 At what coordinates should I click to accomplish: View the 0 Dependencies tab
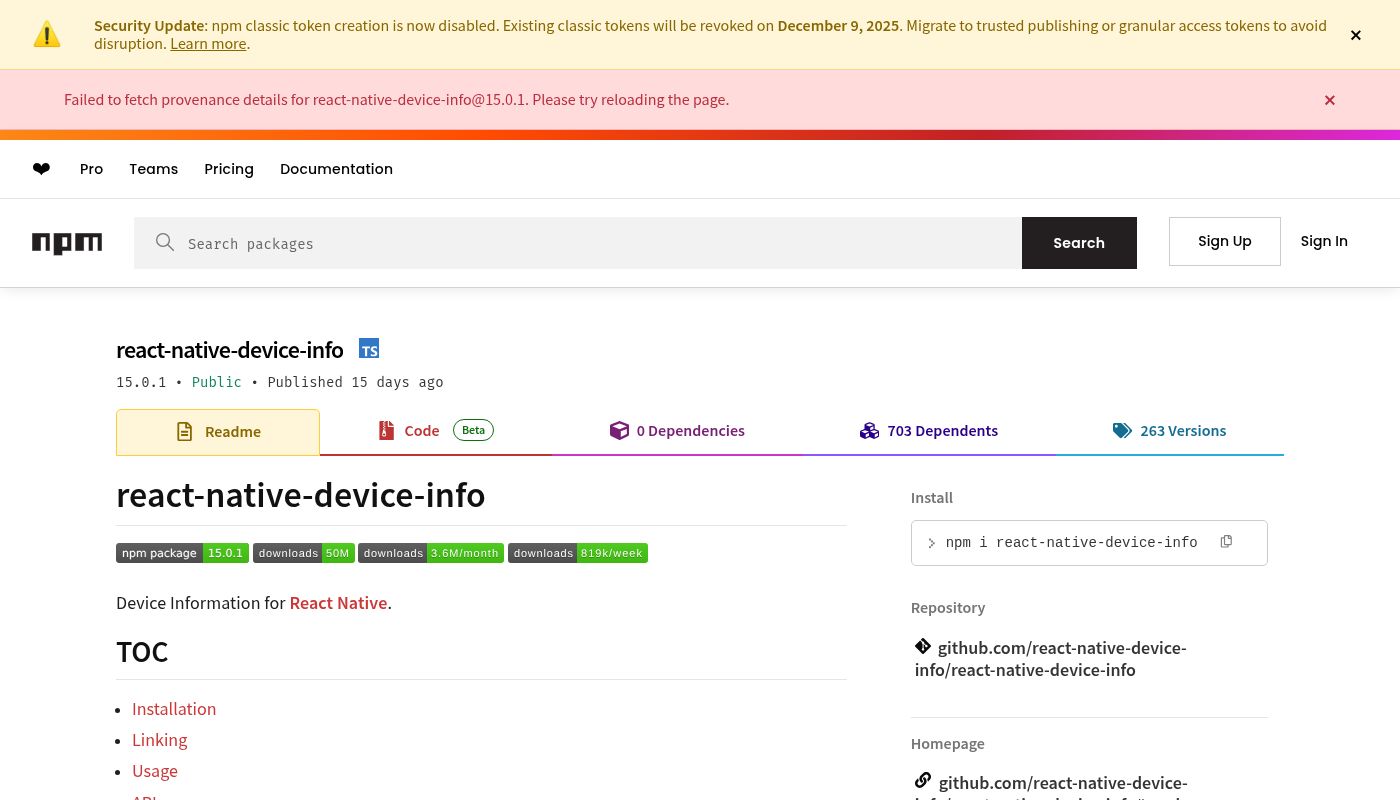tap(677, 431)
